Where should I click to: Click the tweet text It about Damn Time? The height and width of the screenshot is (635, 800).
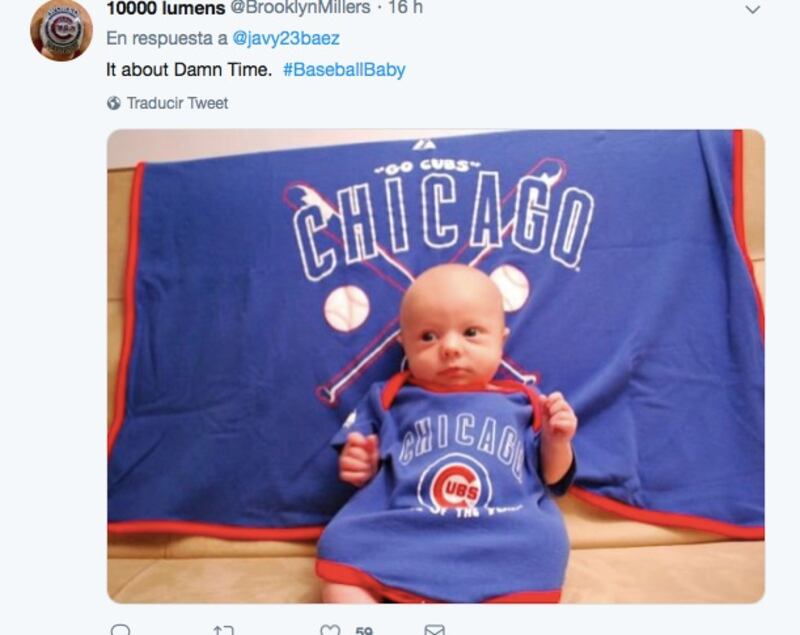coord(189,70)
